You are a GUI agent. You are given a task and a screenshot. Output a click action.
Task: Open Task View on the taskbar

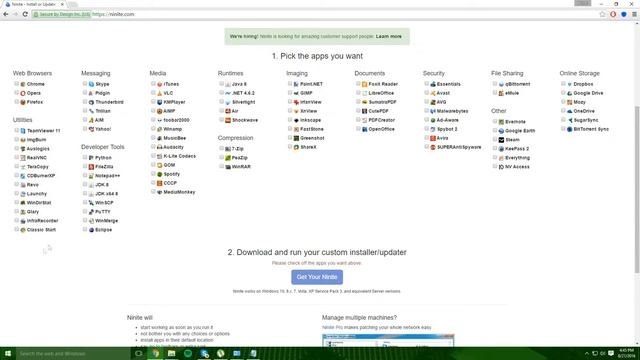pyautogui.click(x=139, y=353)
